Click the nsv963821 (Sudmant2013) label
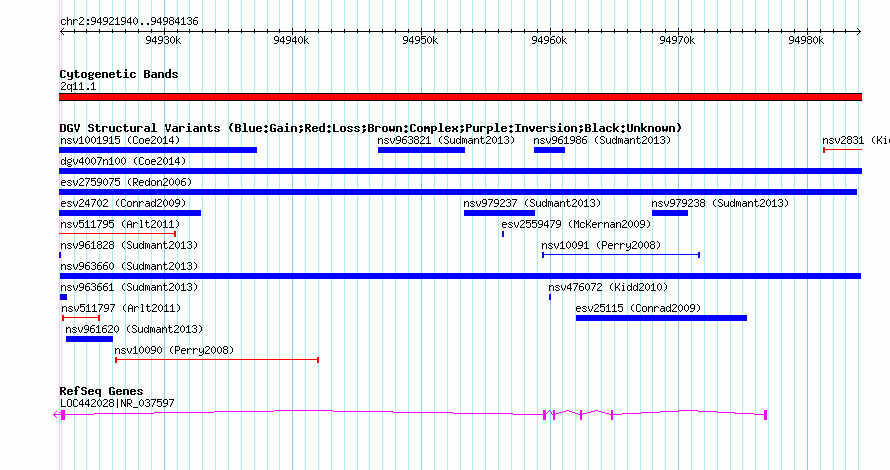The height and width of the screenshot is (470, 890). coord(446,140)
